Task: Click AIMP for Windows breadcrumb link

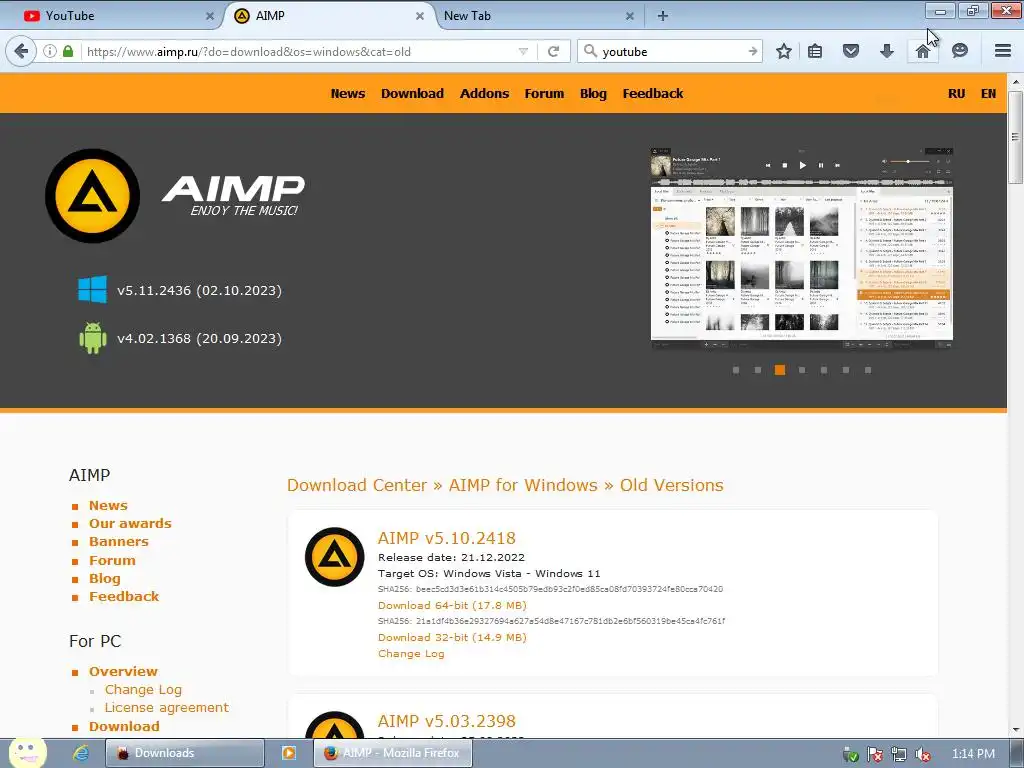Action: [x=522, y=485]
